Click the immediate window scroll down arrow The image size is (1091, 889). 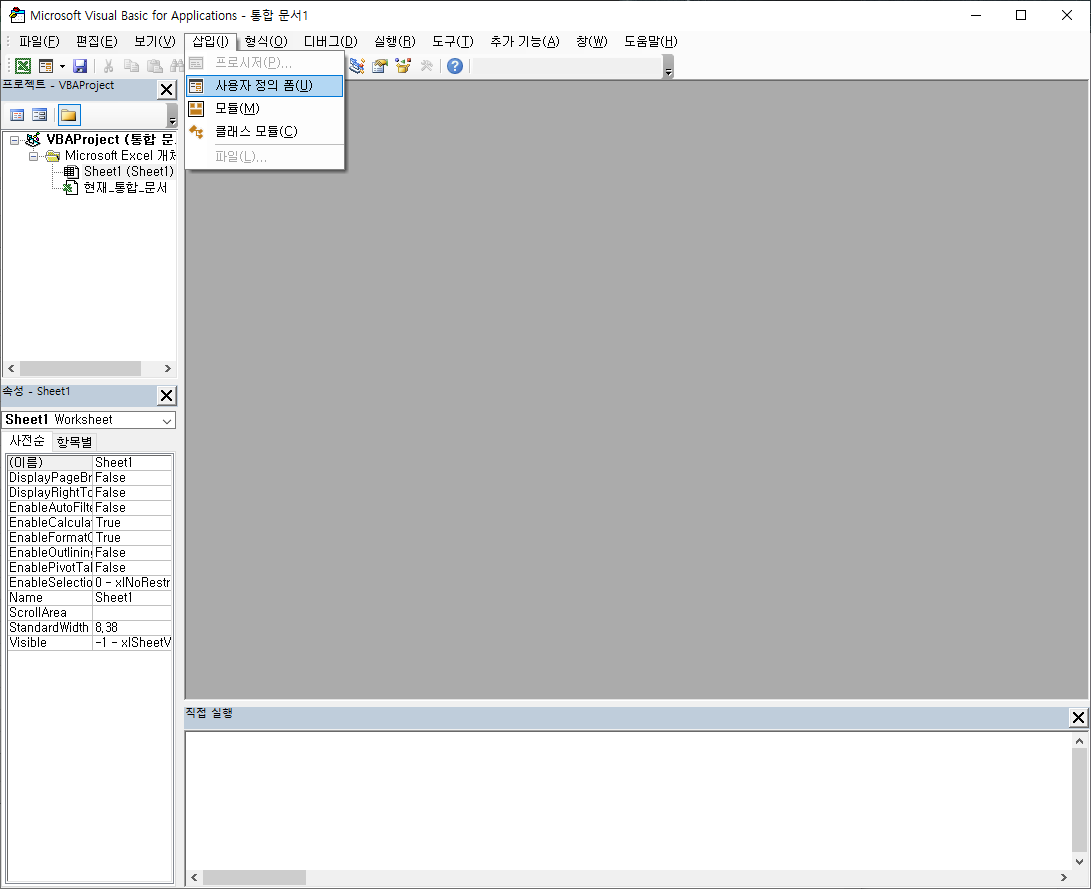pos(1079,861)
